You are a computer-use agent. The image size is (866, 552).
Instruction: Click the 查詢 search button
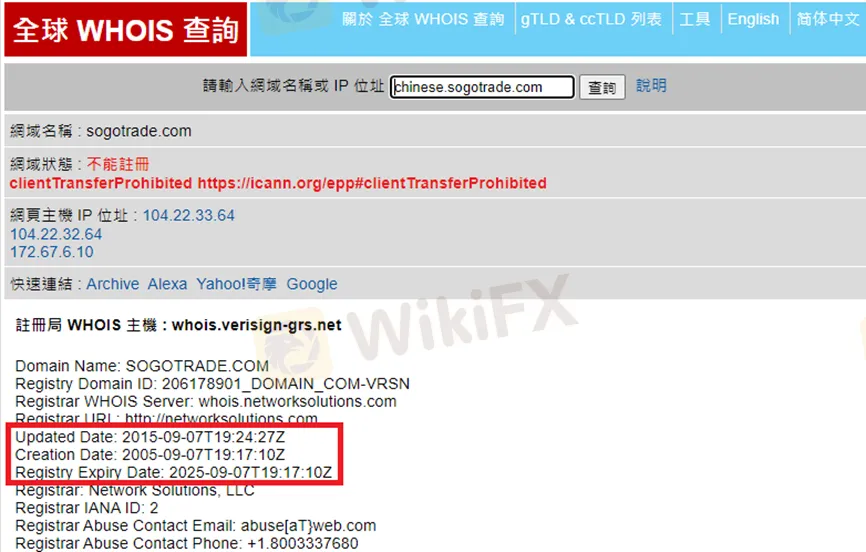(x=602, y=87)
